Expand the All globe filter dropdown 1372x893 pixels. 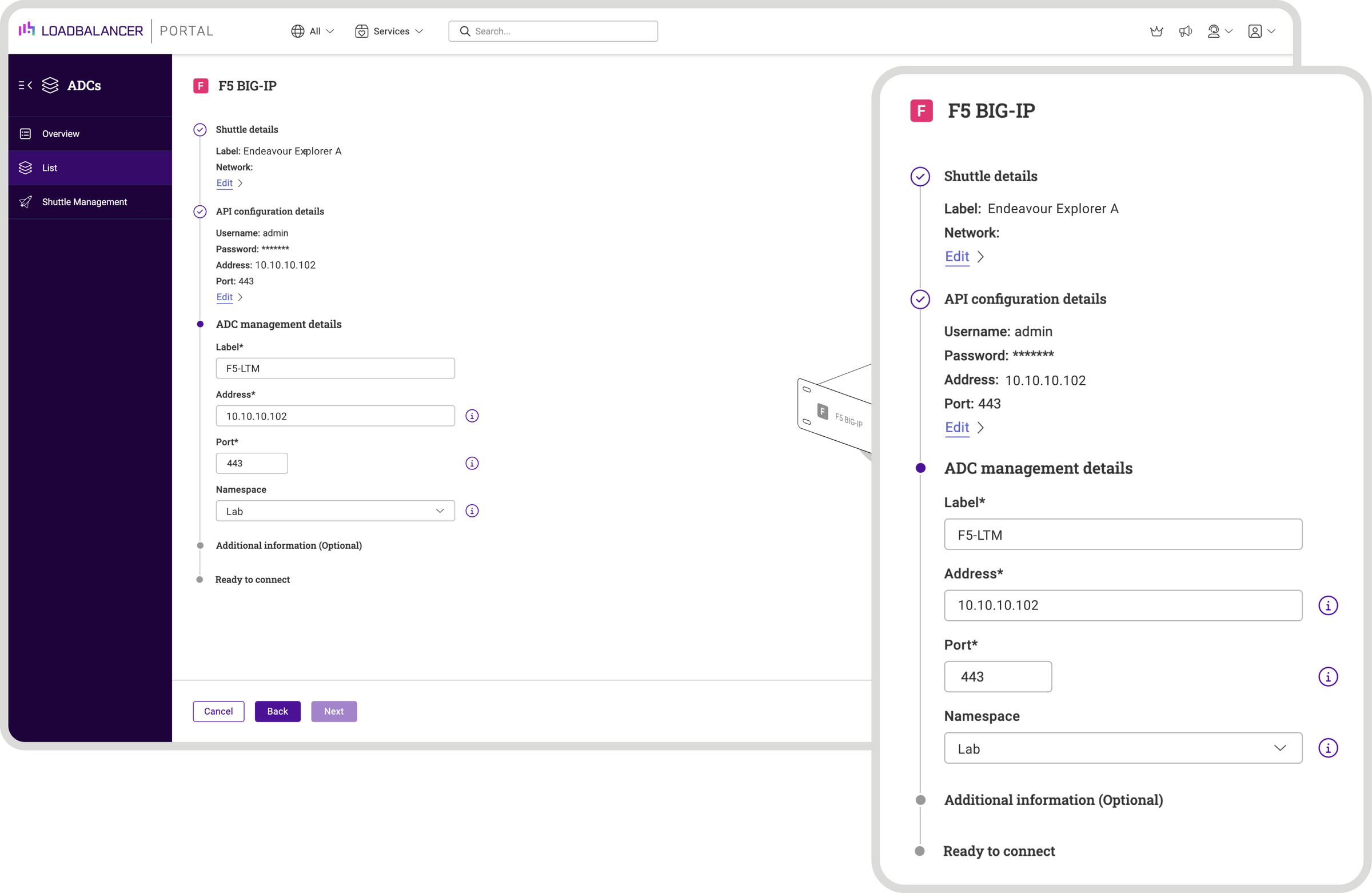(x=313, y=31)
